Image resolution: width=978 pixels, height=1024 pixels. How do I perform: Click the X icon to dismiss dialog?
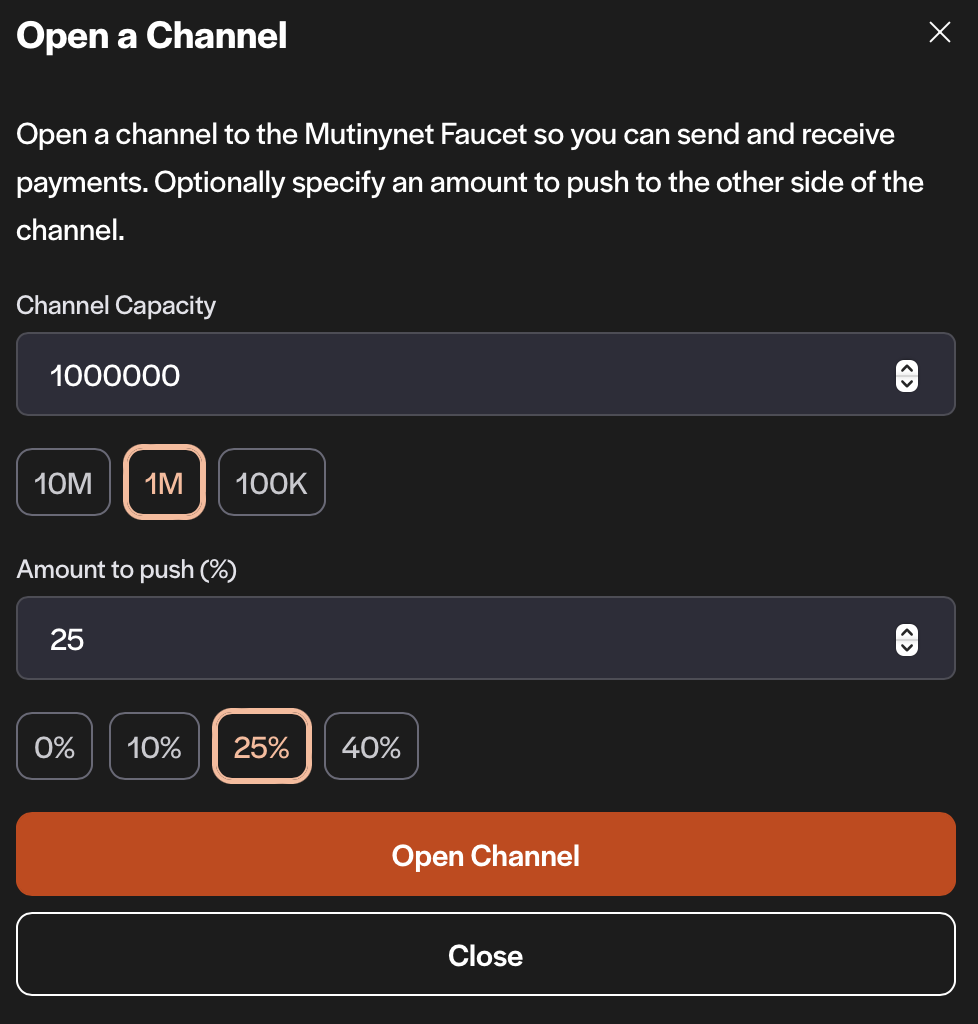pos(939,32)
